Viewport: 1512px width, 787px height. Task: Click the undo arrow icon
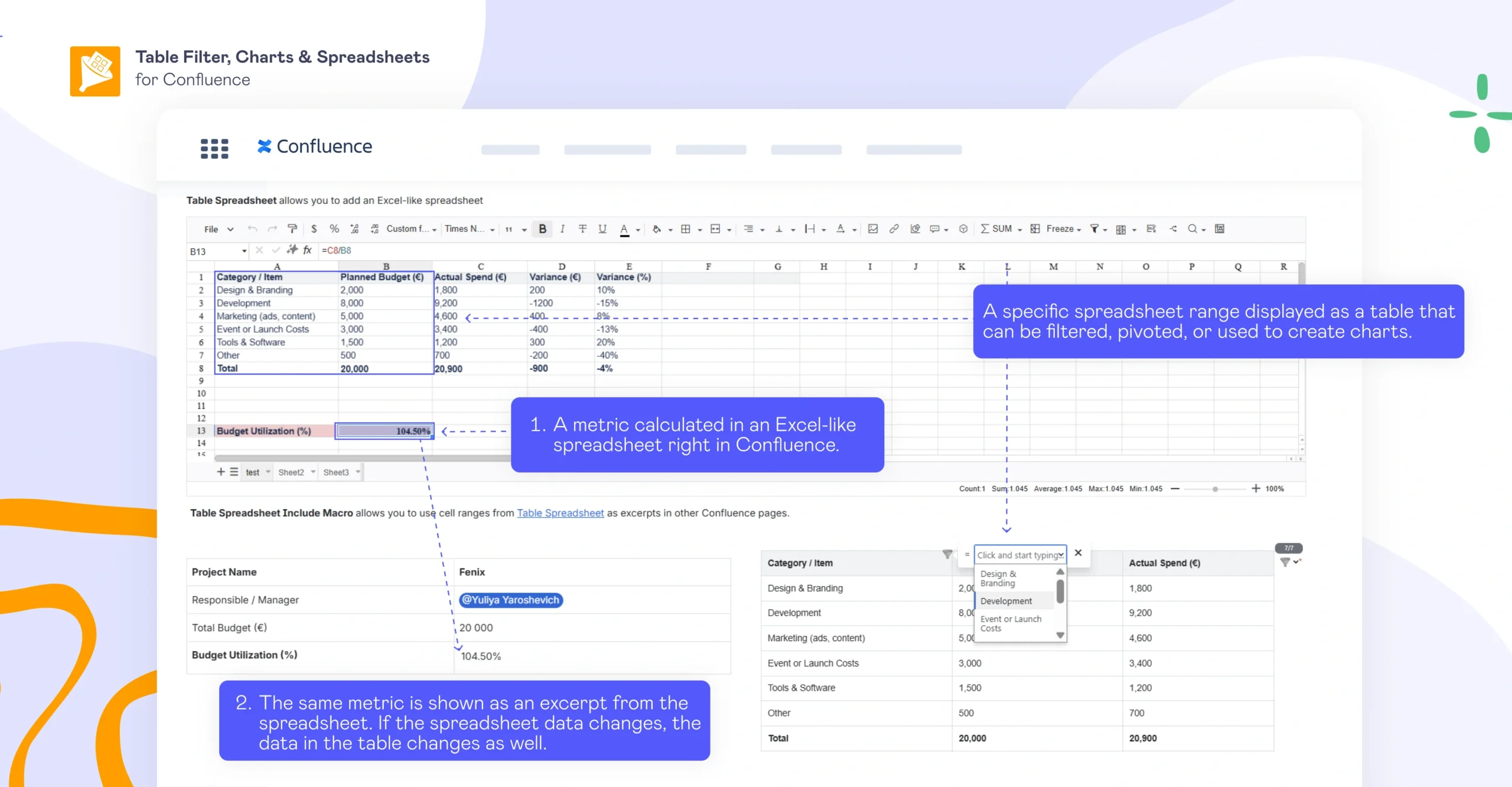pos(252,228)
